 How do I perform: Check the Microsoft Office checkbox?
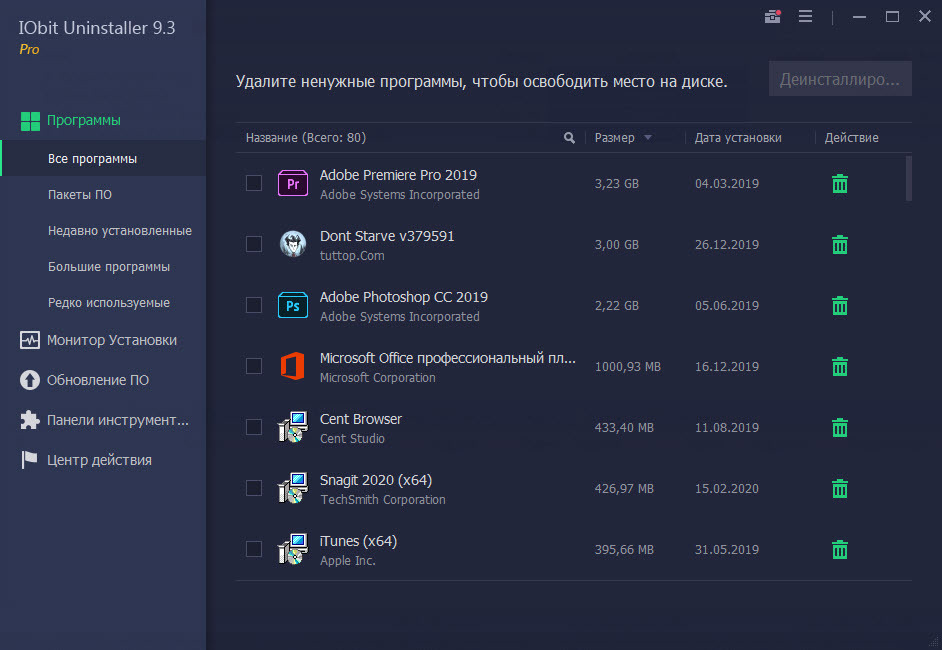(x=254, y=366)
